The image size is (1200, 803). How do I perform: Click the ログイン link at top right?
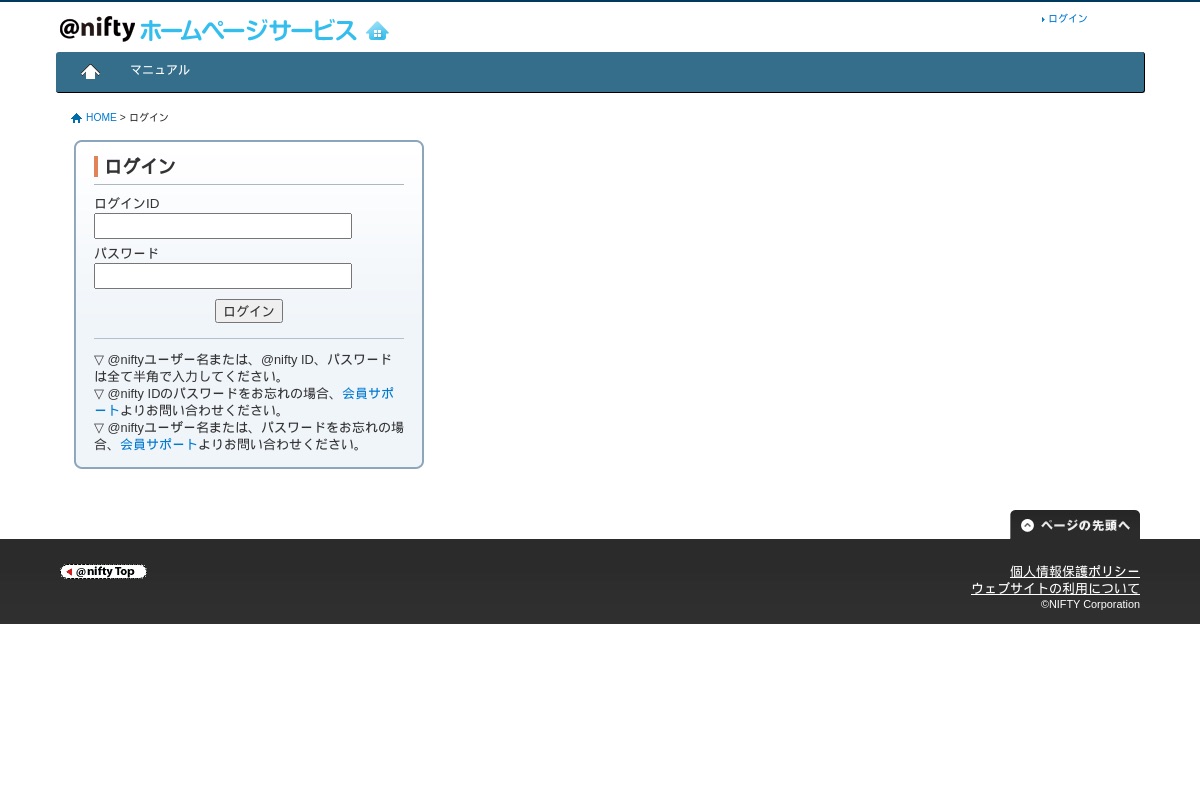(1067, 19)
